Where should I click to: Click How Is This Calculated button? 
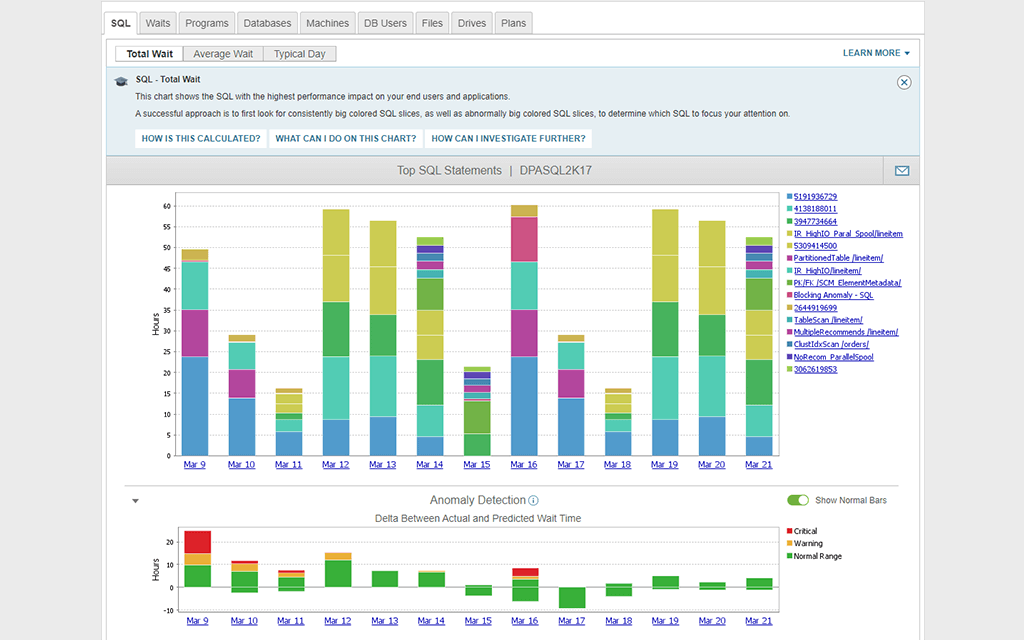click(x=201, y=139)
